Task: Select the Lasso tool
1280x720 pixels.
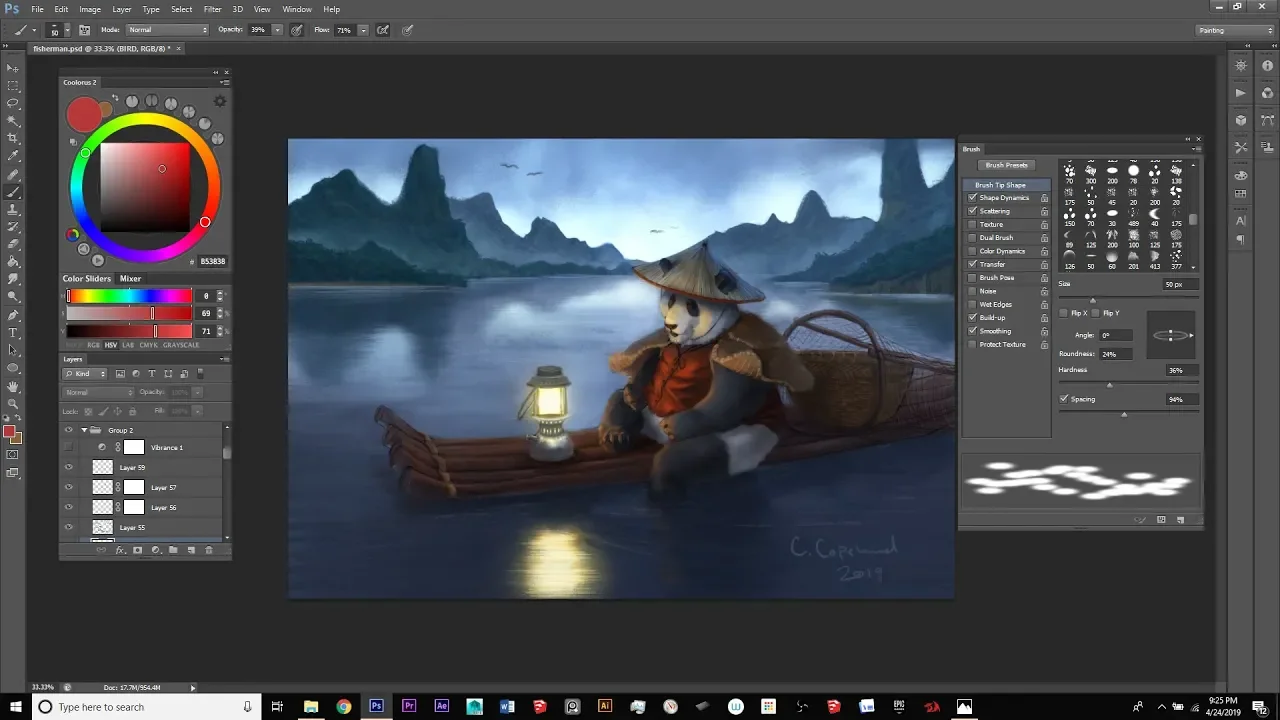Action: [13, 103]
